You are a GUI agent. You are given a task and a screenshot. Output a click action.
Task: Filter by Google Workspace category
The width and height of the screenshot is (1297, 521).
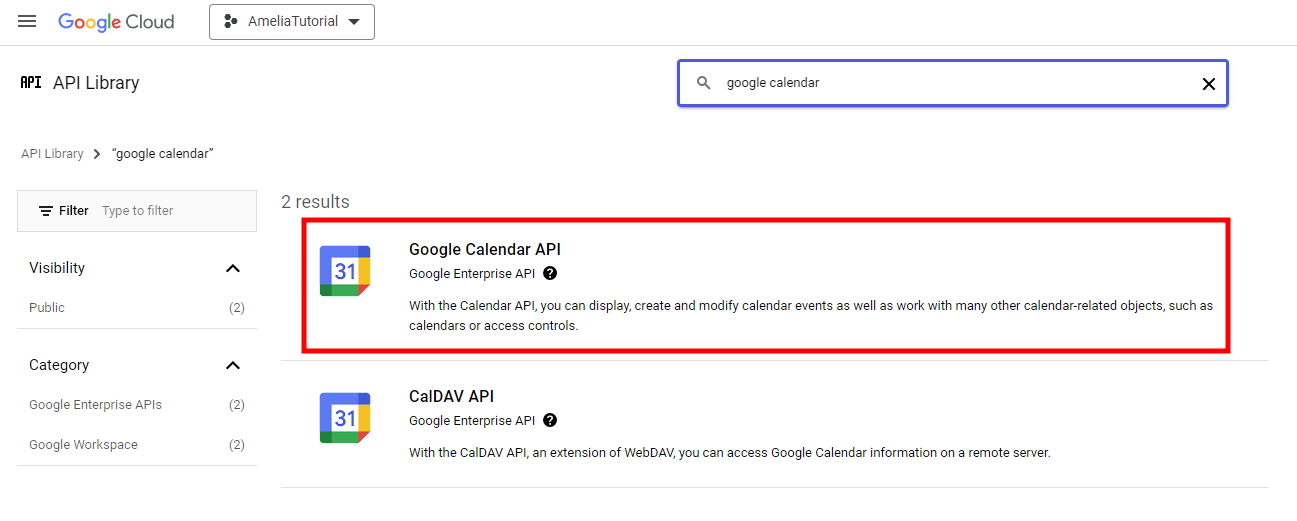(x=83, y=445)
